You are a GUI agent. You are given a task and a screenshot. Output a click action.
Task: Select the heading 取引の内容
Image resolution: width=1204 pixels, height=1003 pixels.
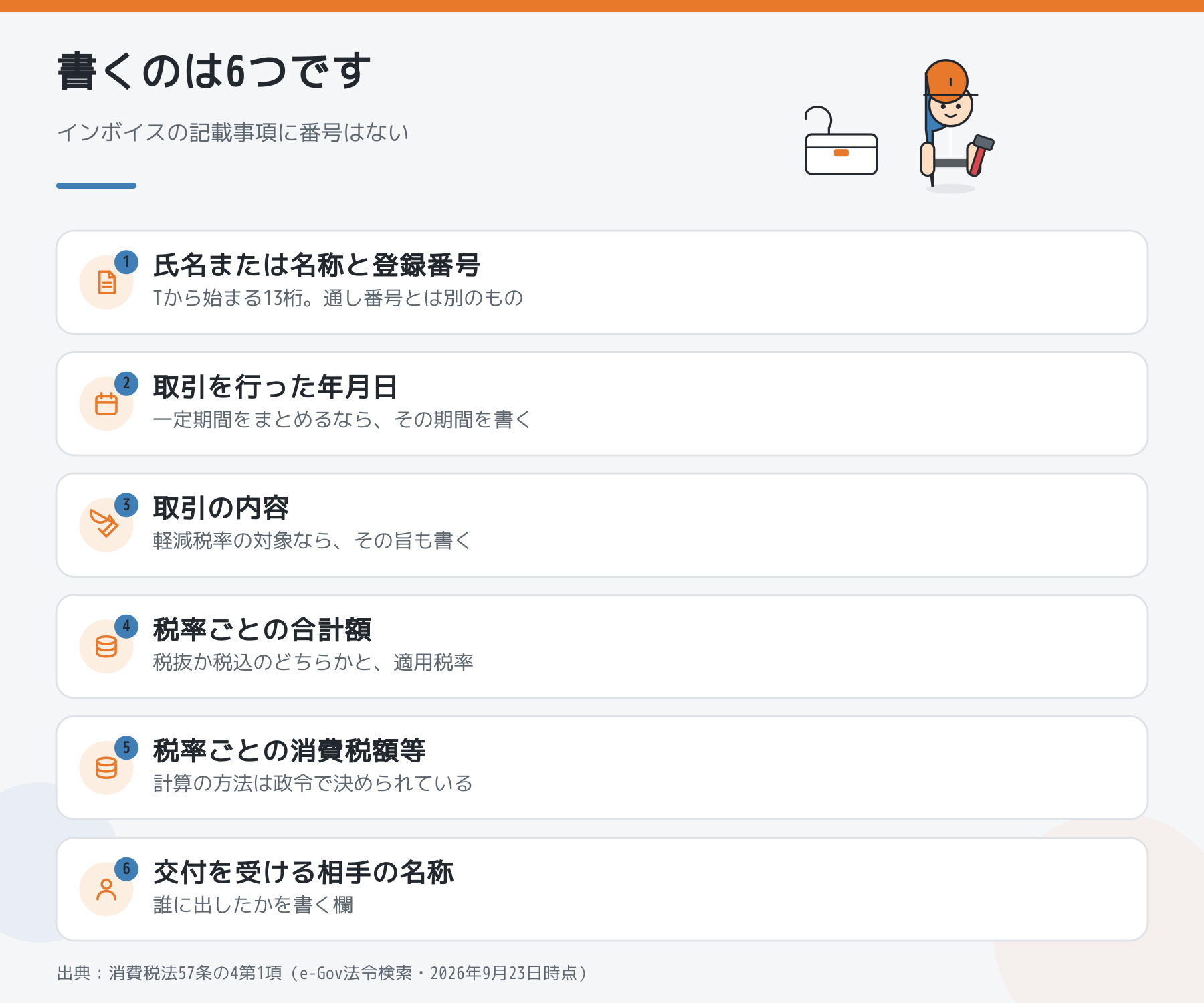(221, 508)
